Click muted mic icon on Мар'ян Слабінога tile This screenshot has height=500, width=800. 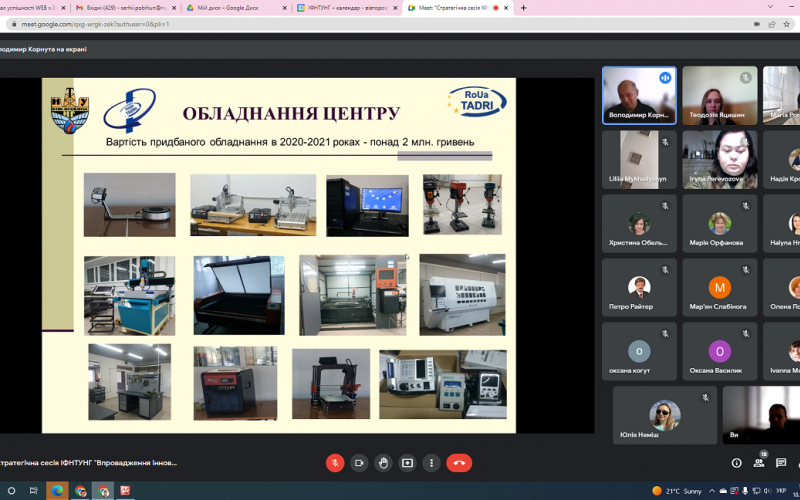click(x=745, y=270)
